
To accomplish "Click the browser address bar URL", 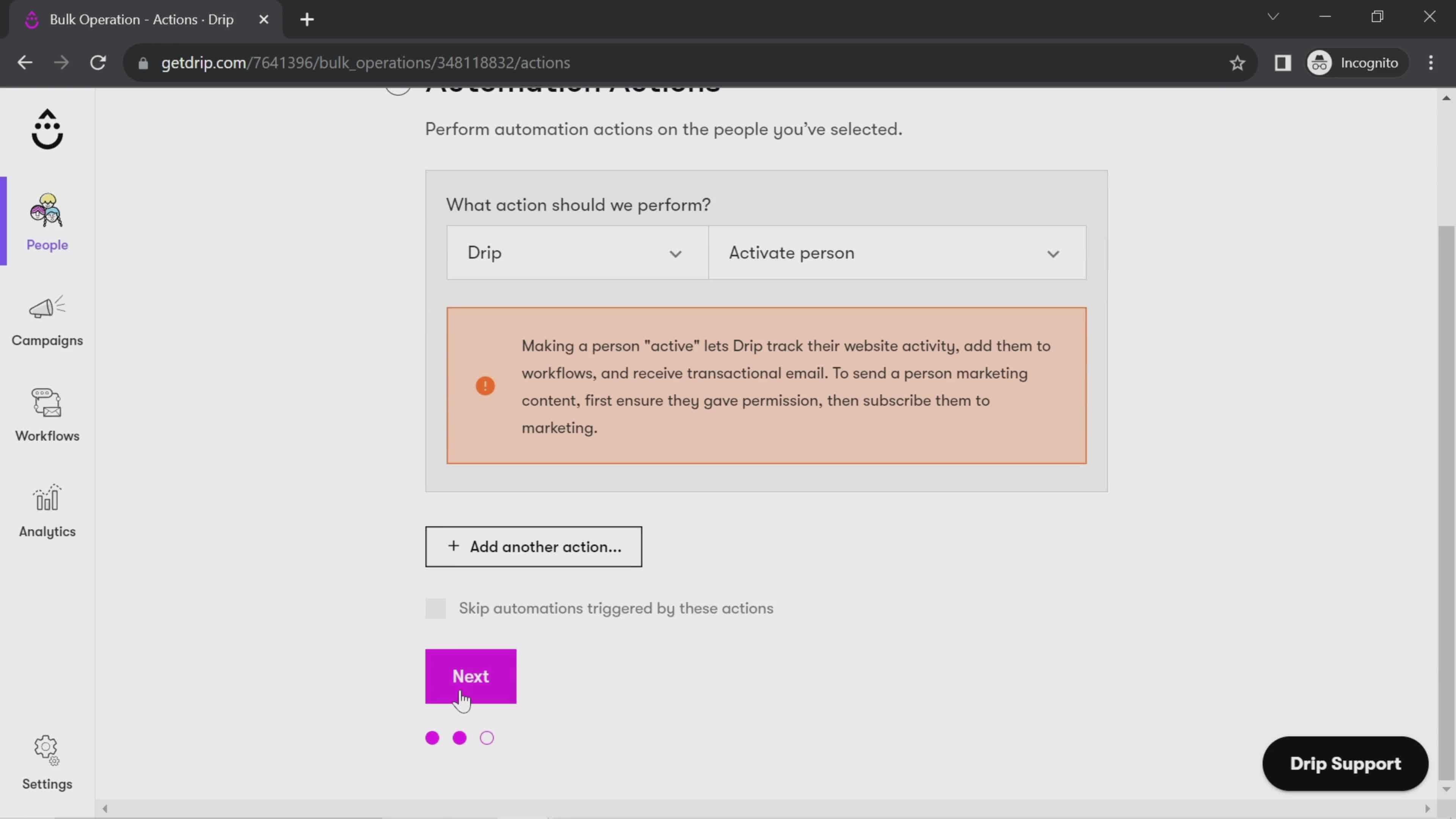I will click(x=365, y=62).
